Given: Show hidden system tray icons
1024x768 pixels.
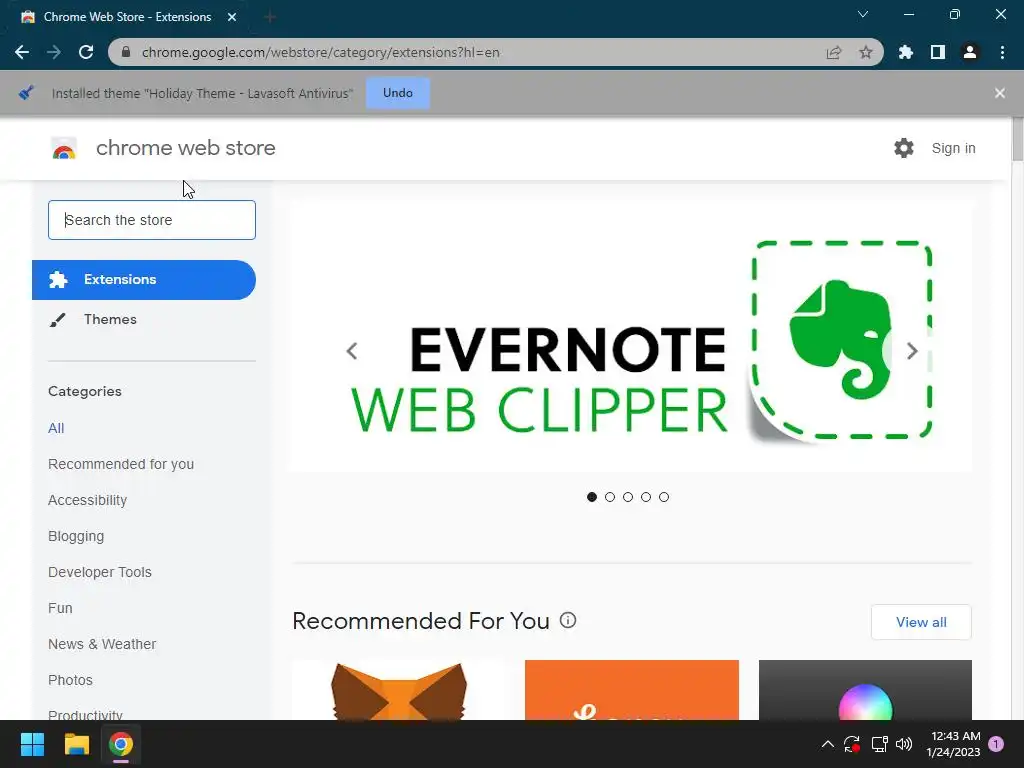Looking at the screenshot, I should (x=827, y=744).
